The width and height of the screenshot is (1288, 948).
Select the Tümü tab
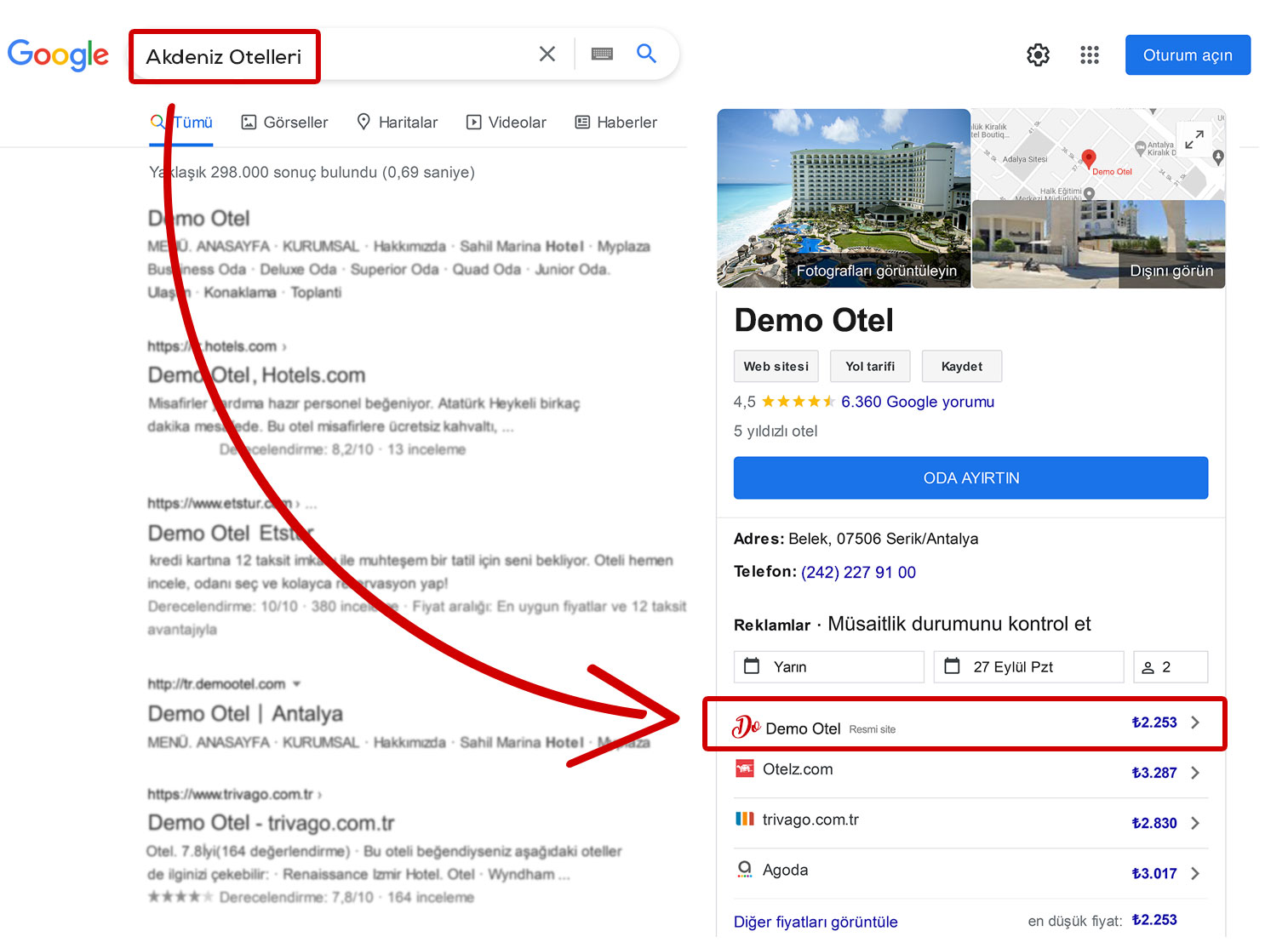[x=182, y=123]
